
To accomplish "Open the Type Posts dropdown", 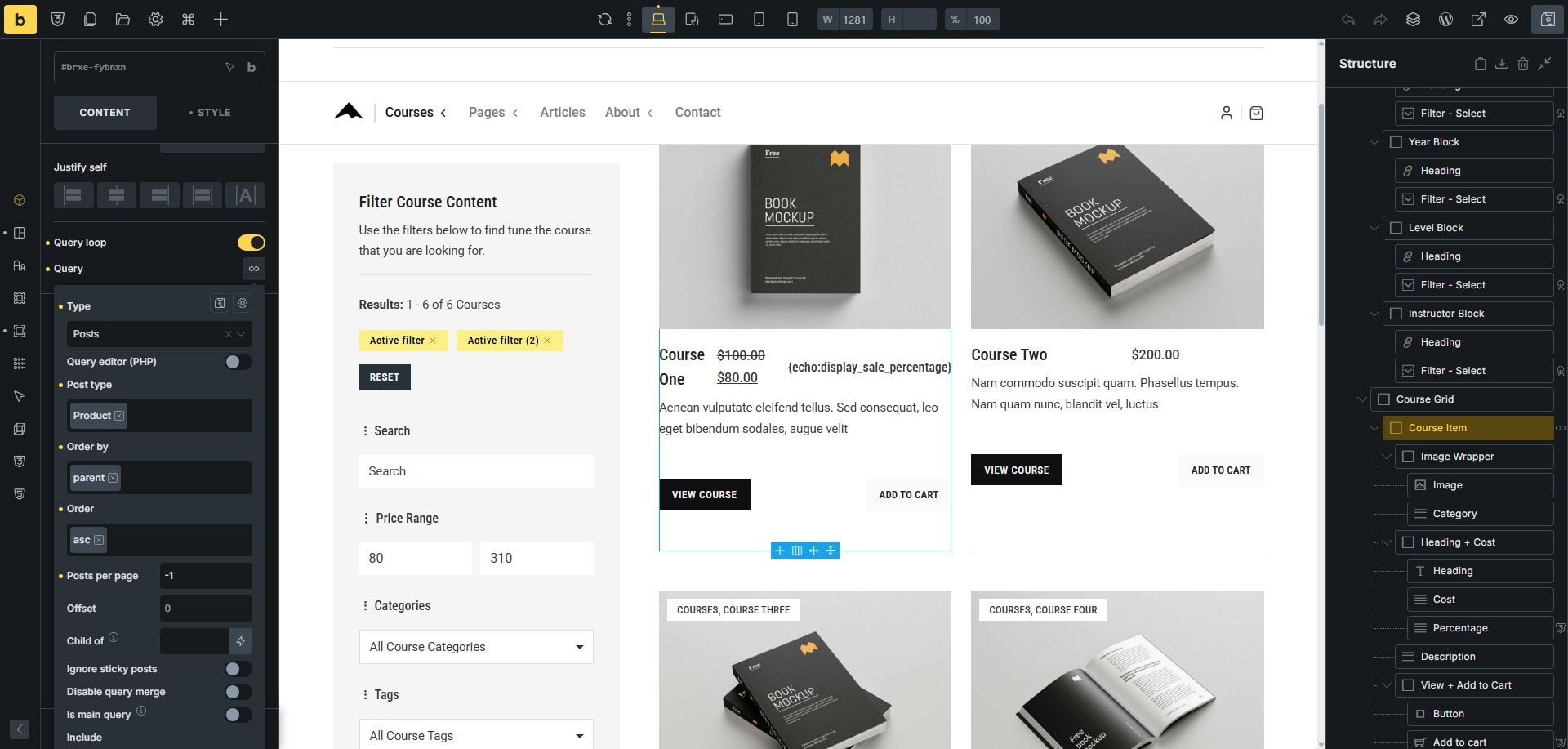I will pyautogui.click(x=158, y=334).
